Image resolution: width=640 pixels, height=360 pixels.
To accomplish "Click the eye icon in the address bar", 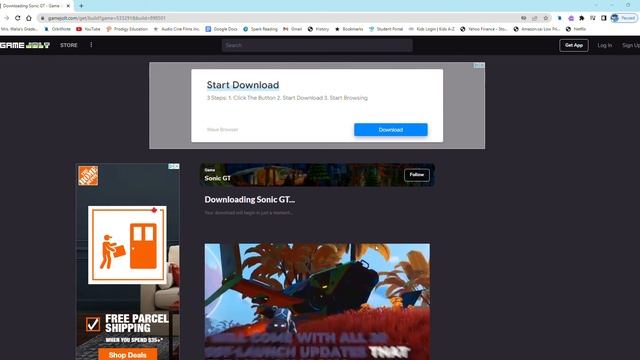I will point(524,18).
